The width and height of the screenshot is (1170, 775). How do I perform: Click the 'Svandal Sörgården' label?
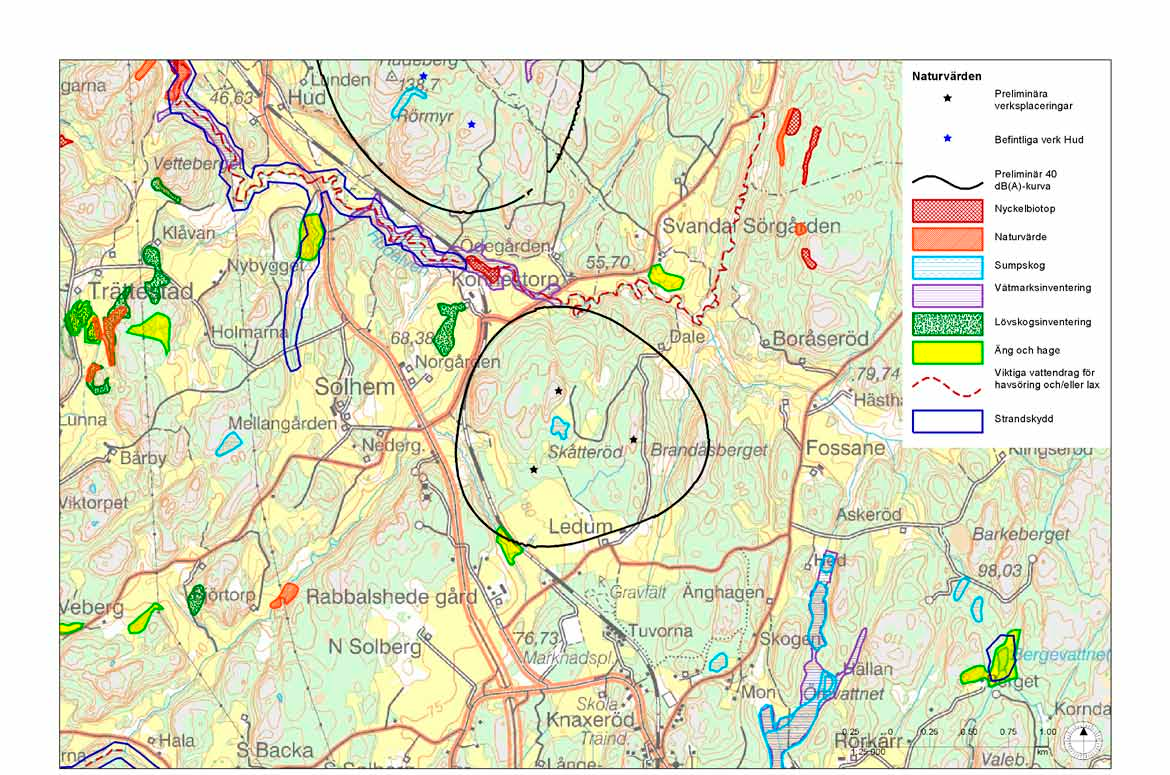tap(751, 226)
